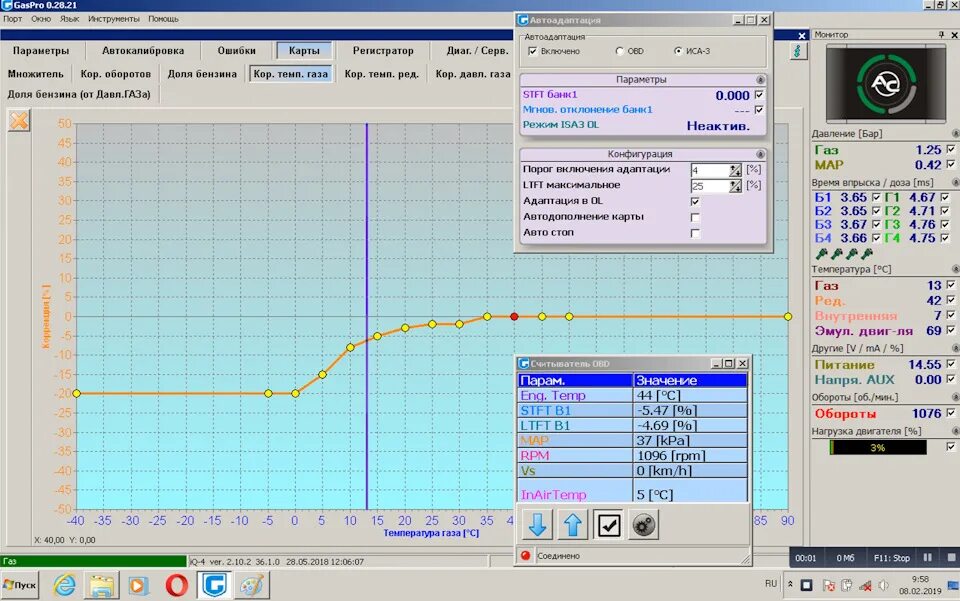The width and height of the screenshot is (960, 601).
Task: Click the first green injector icon
Action: tap(822, 253)
